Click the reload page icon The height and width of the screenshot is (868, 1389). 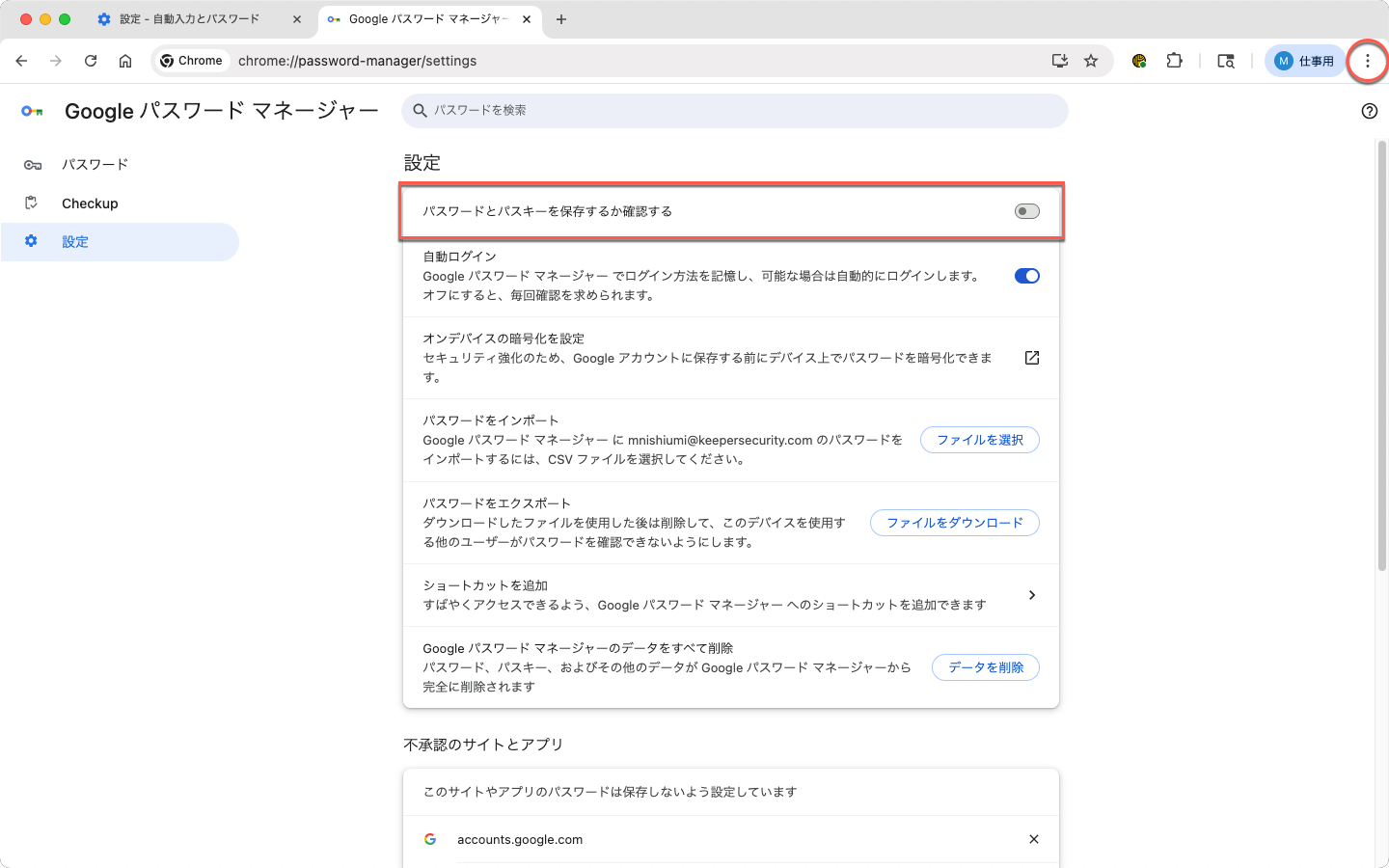tap(91, 61)
